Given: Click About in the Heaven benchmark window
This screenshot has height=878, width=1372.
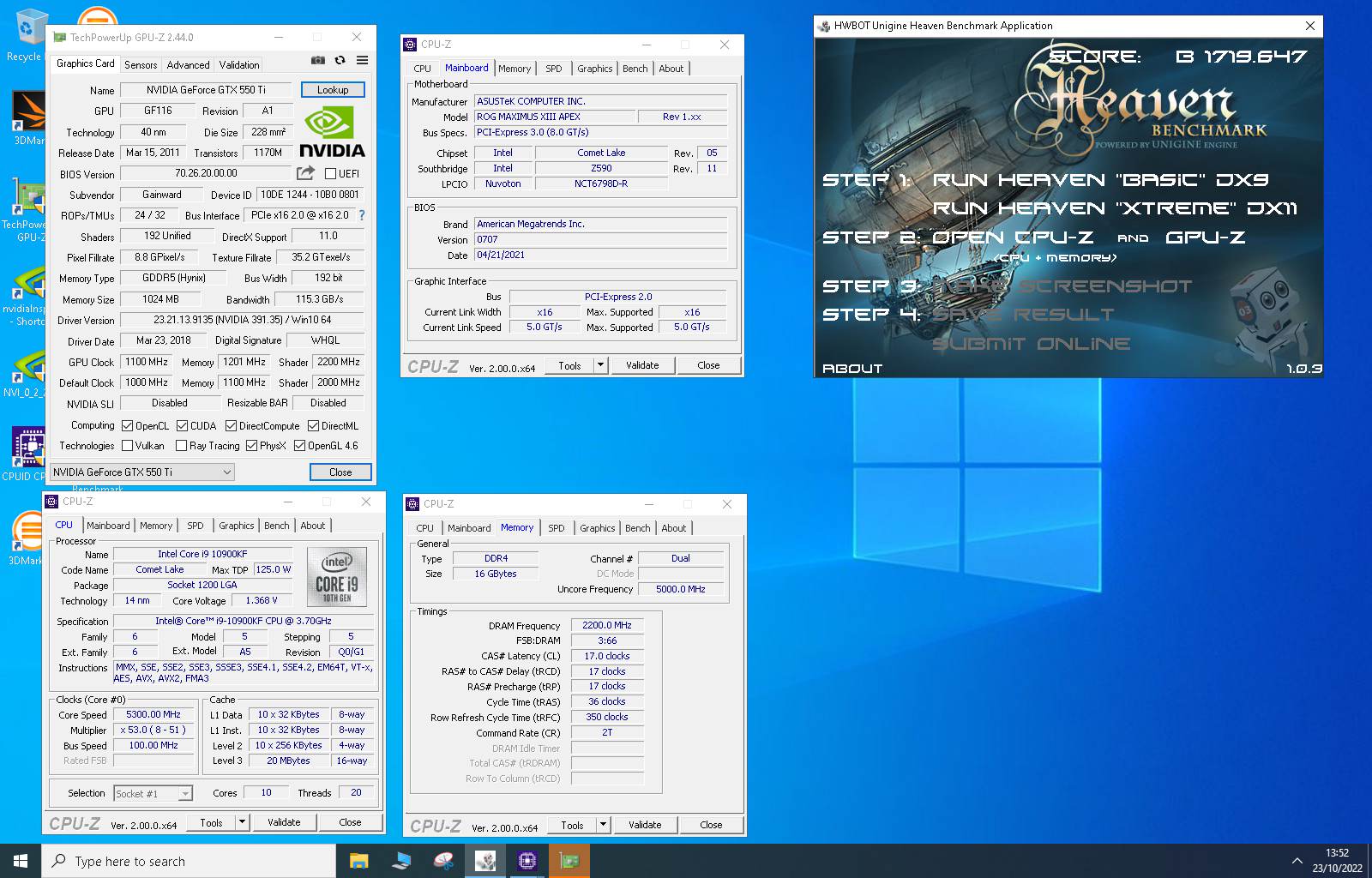Looking at the screenshot, I should tap(852, 369).
